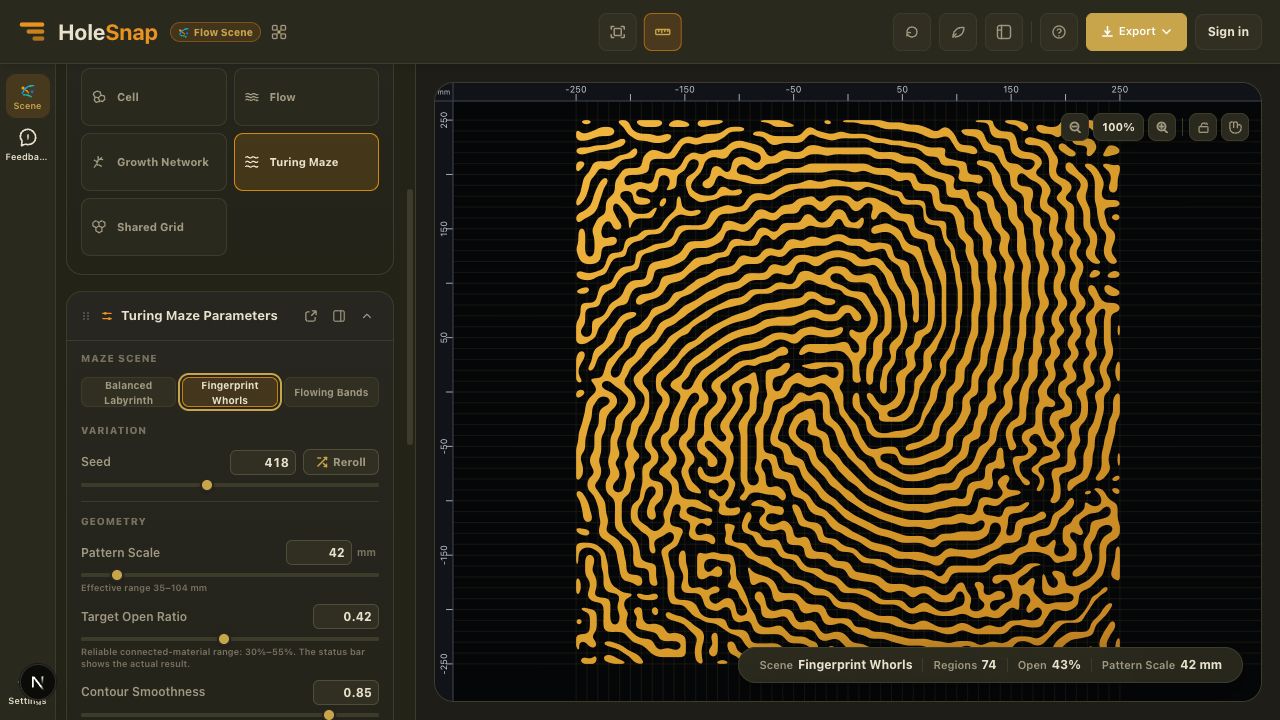
Task: Open Settings via the N avatar
Action: tap(37, 682)
